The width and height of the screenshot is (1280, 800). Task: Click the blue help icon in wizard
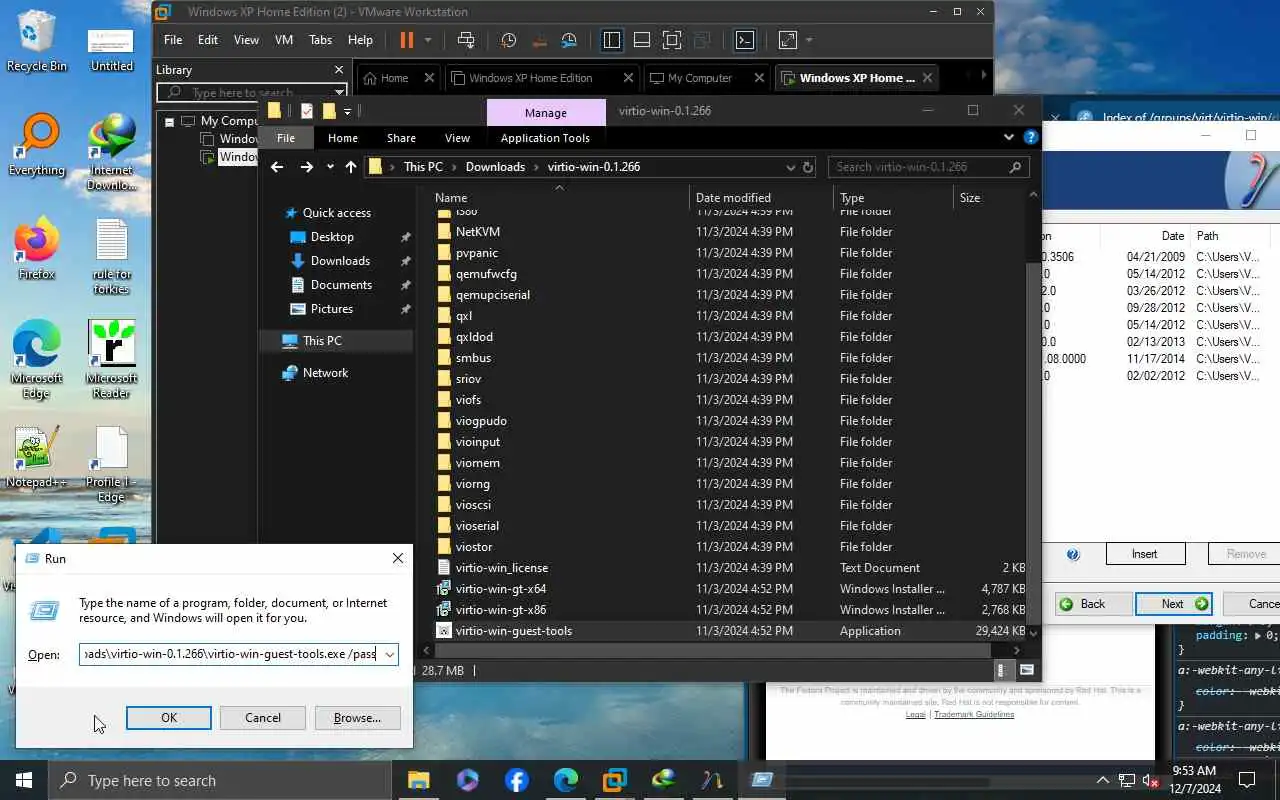coord(1073,554)
